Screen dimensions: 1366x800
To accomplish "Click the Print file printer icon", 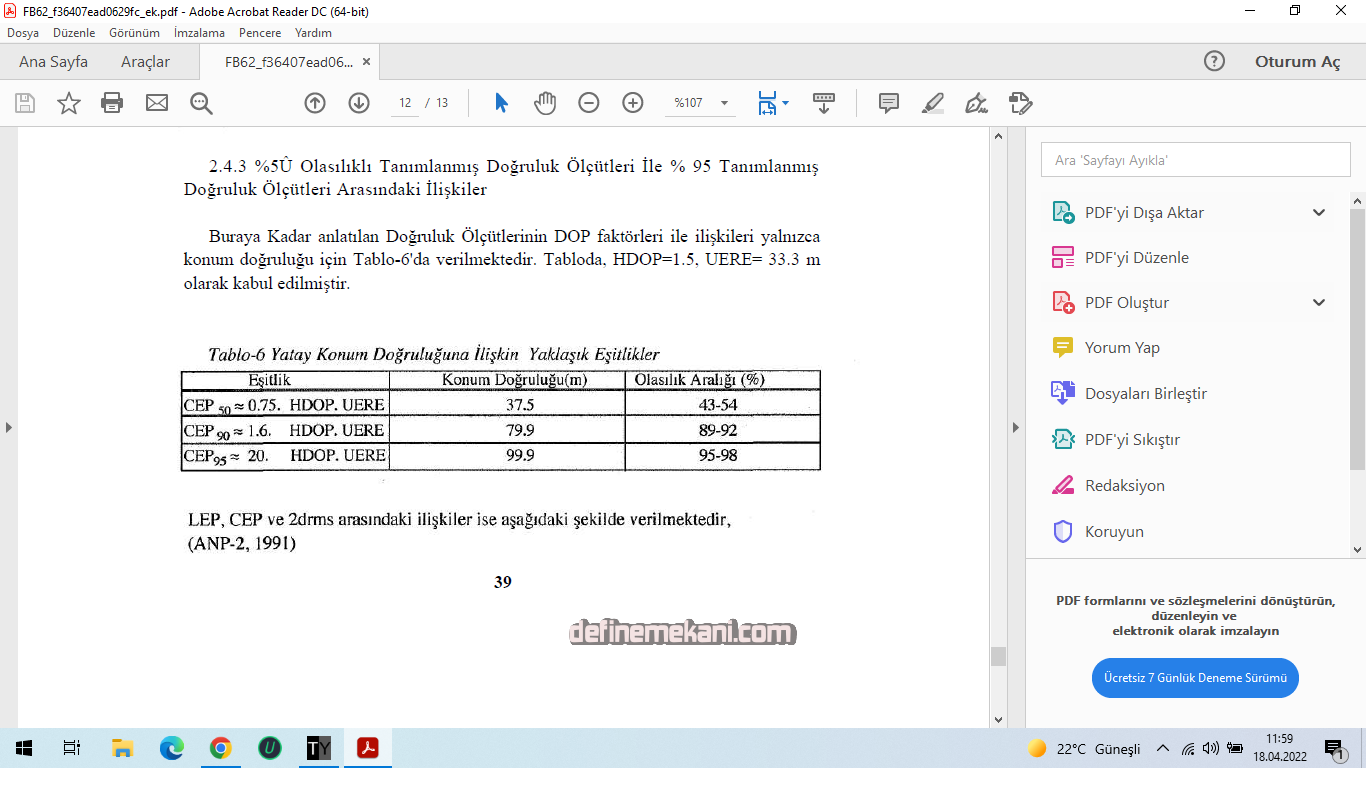I will tap(112, 103).
